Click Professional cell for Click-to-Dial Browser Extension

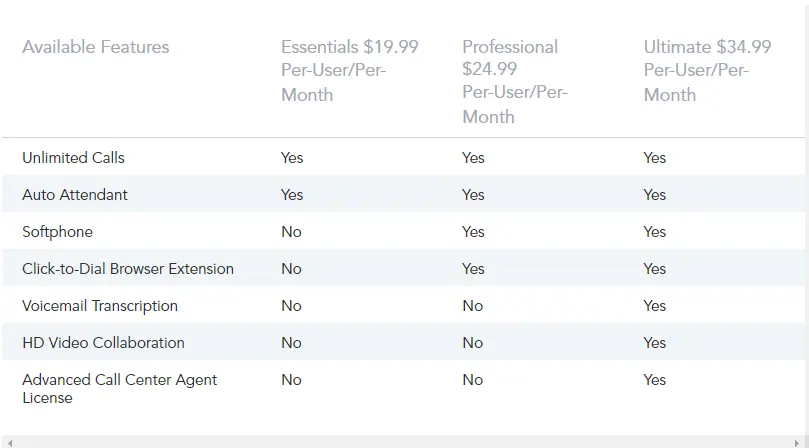click(473, 269)
